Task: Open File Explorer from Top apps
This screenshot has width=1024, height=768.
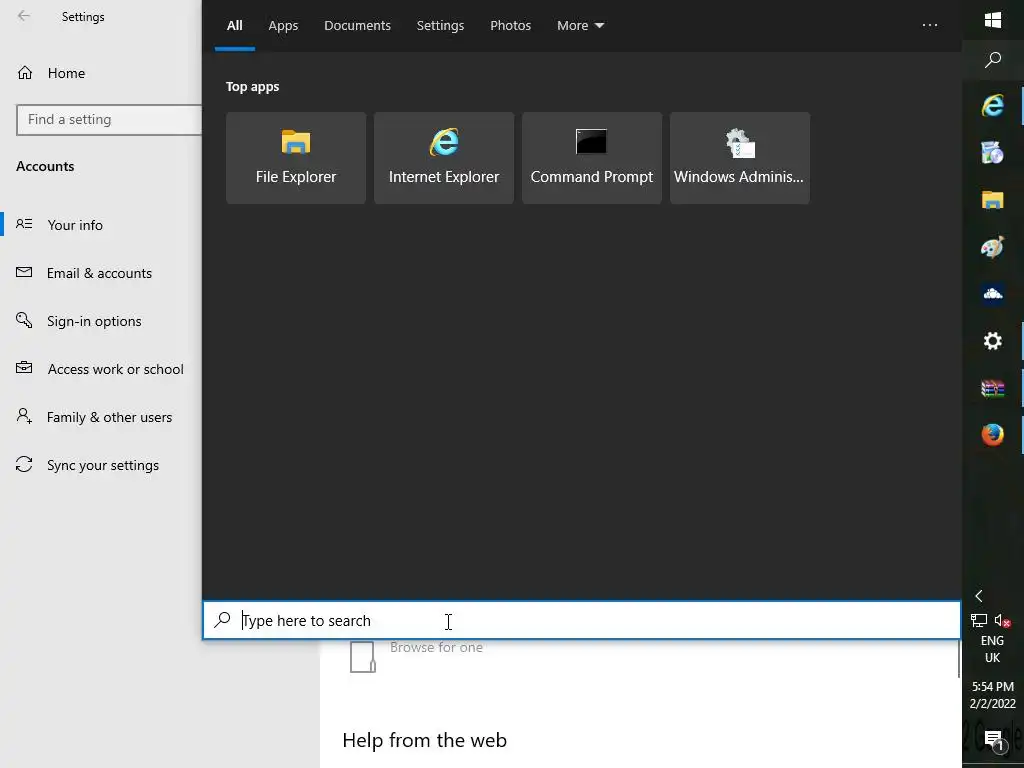Action: (296, 158)
